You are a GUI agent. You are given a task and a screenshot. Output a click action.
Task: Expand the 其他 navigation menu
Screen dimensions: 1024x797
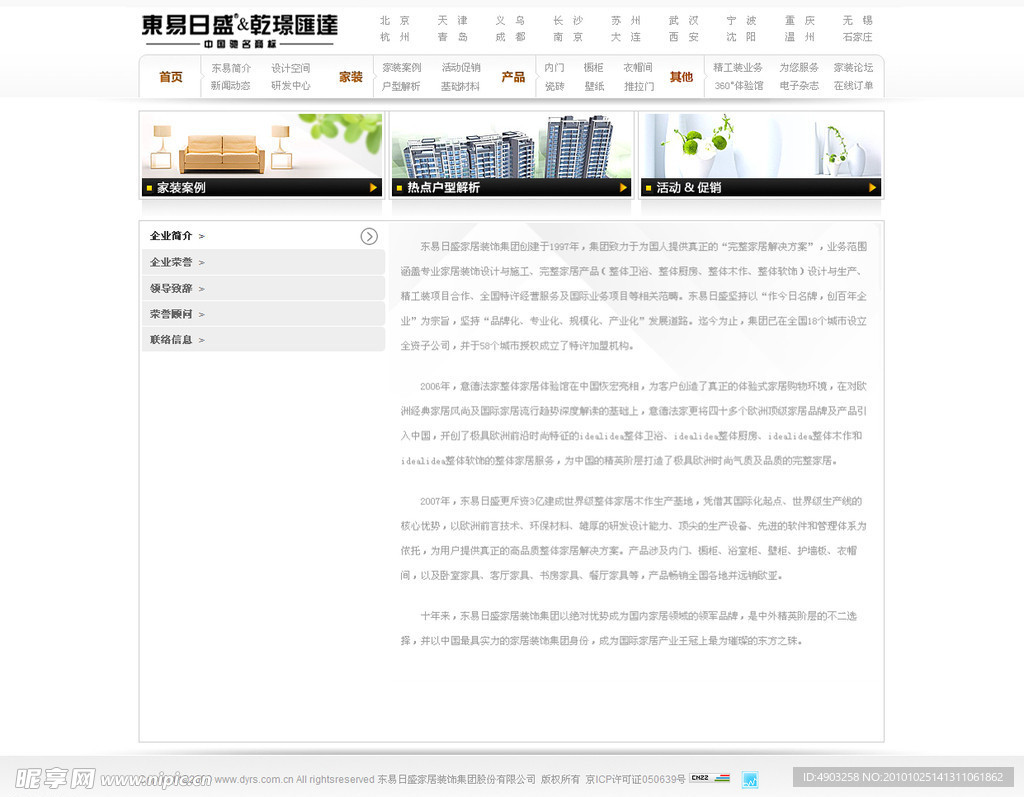(680, 76)
